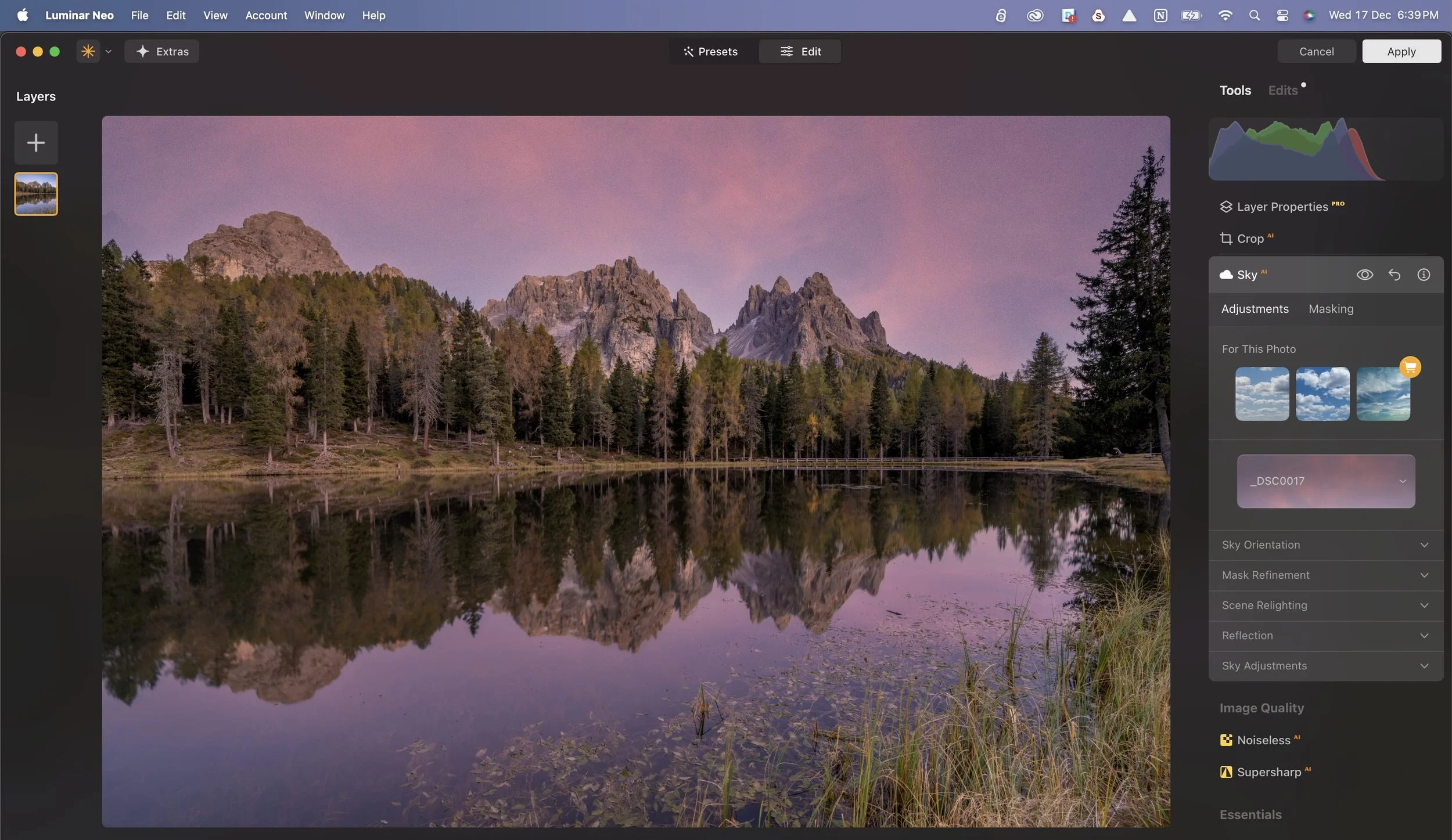Switch to the Masking tab

tap(1331, 309)
